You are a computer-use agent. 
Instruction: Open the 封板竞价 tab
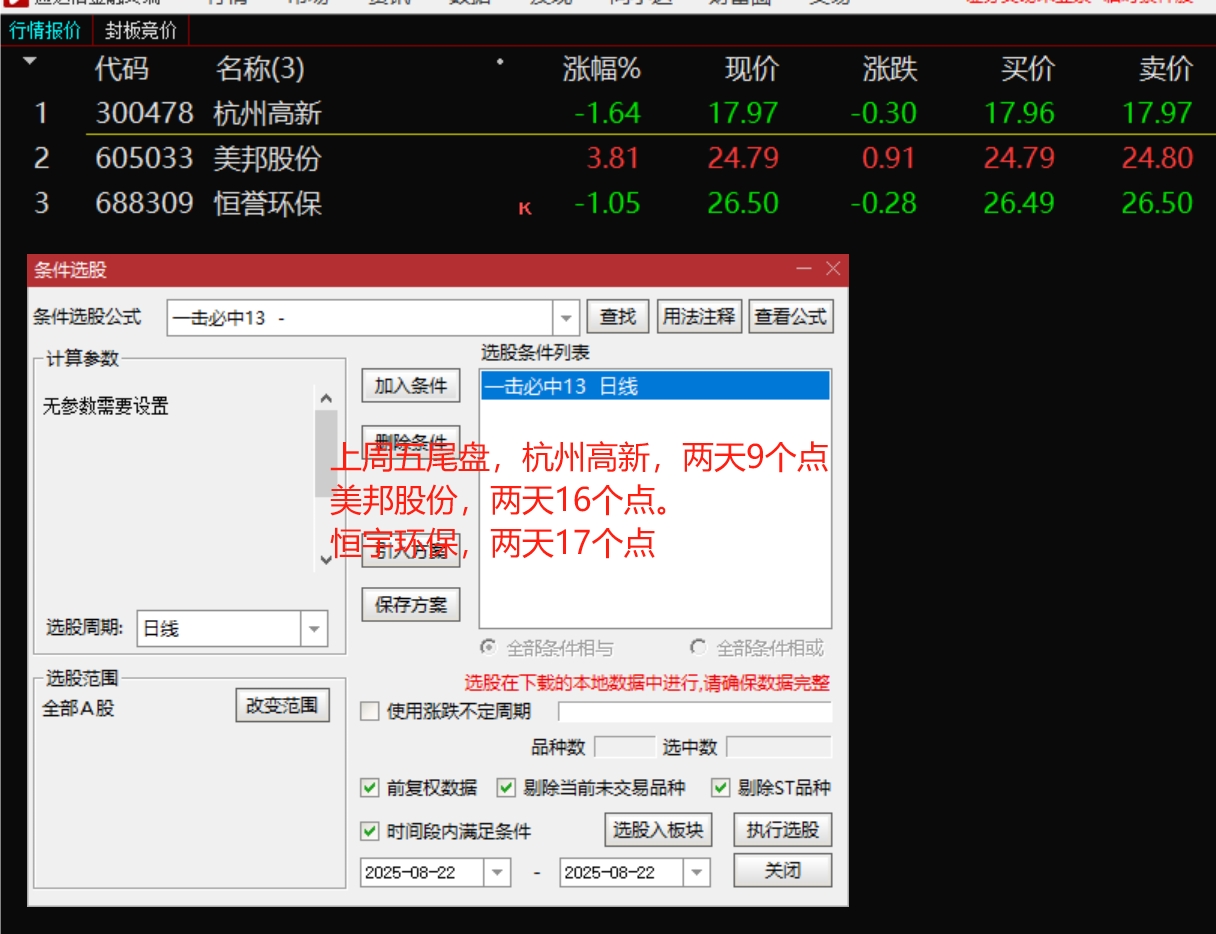pos(141,31)
